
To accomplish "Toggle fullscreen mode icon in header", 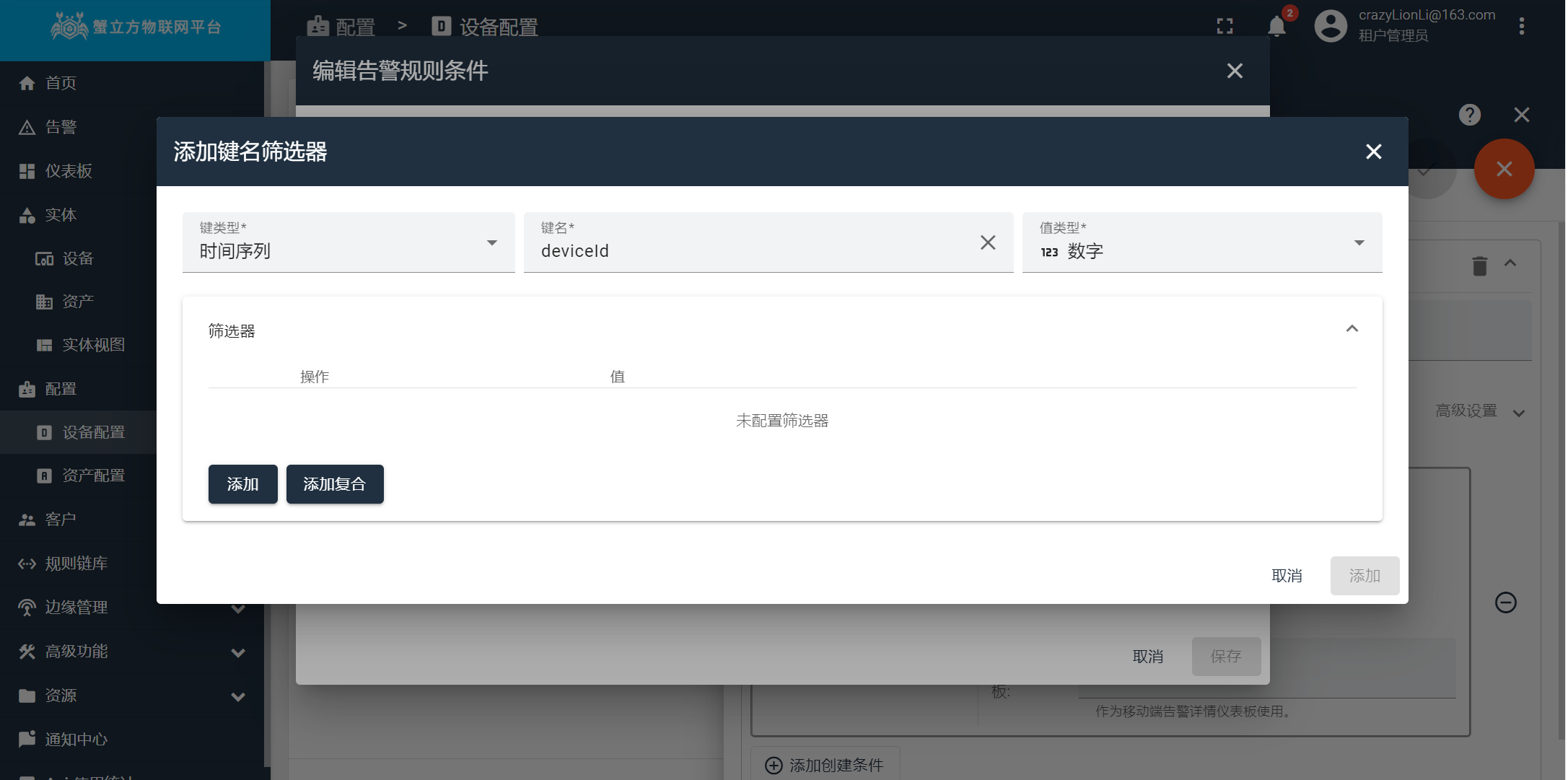I will pos(1225,27).
